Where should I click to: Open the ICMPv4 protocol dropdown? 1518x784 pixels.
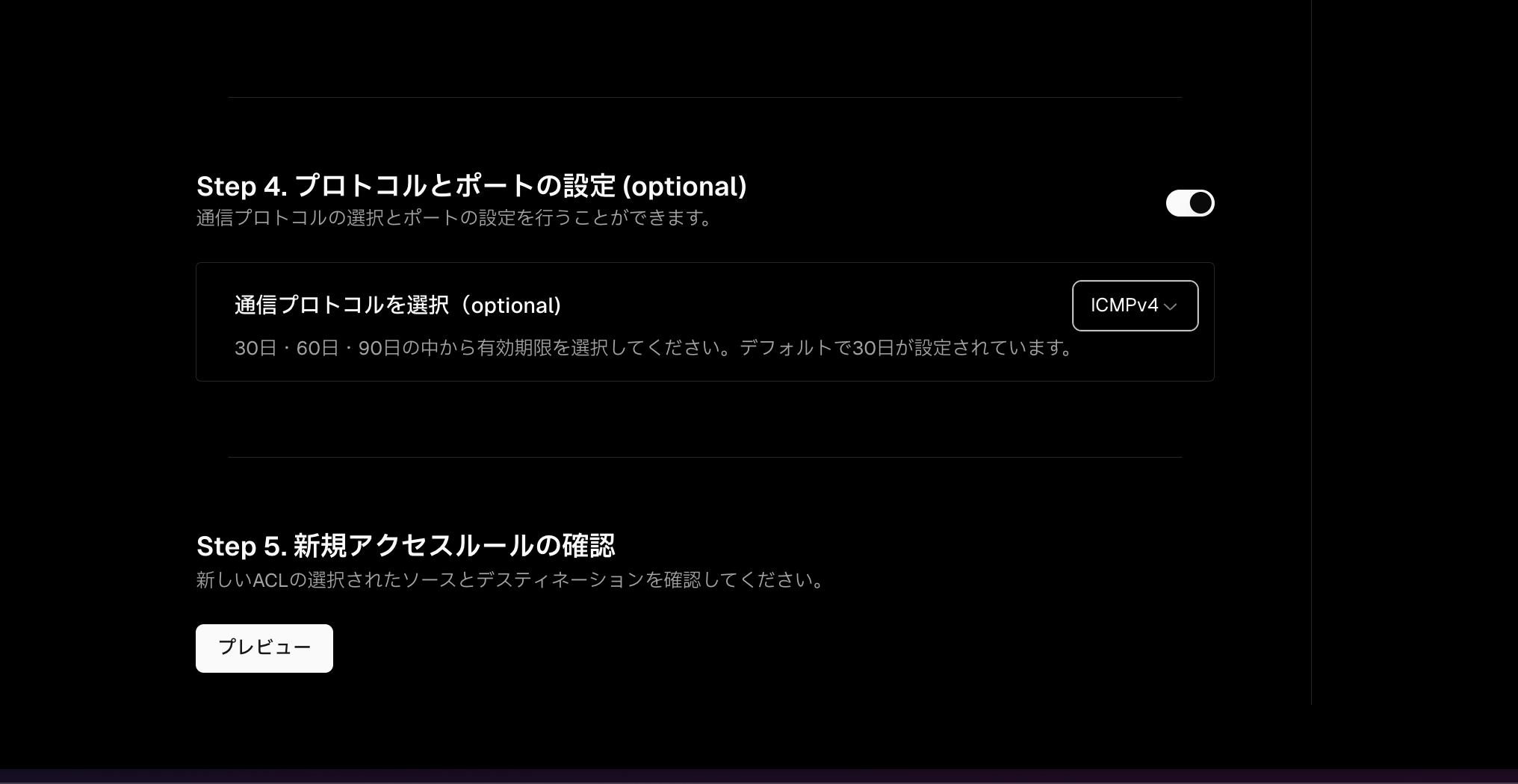(1135, 305)
